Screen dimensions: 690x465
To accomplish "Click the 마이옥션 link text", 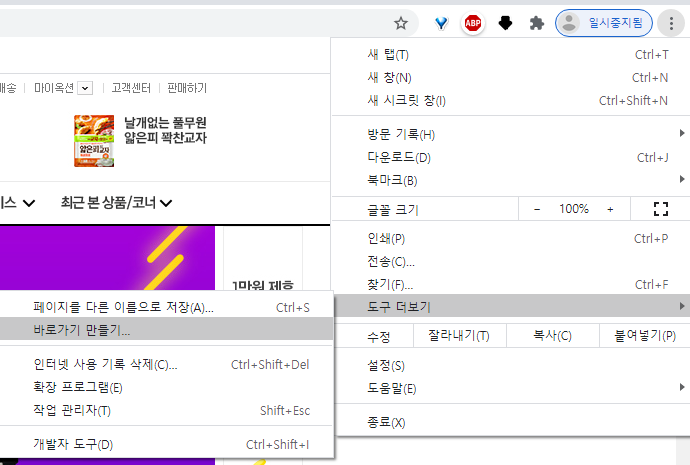I will 54,88.
